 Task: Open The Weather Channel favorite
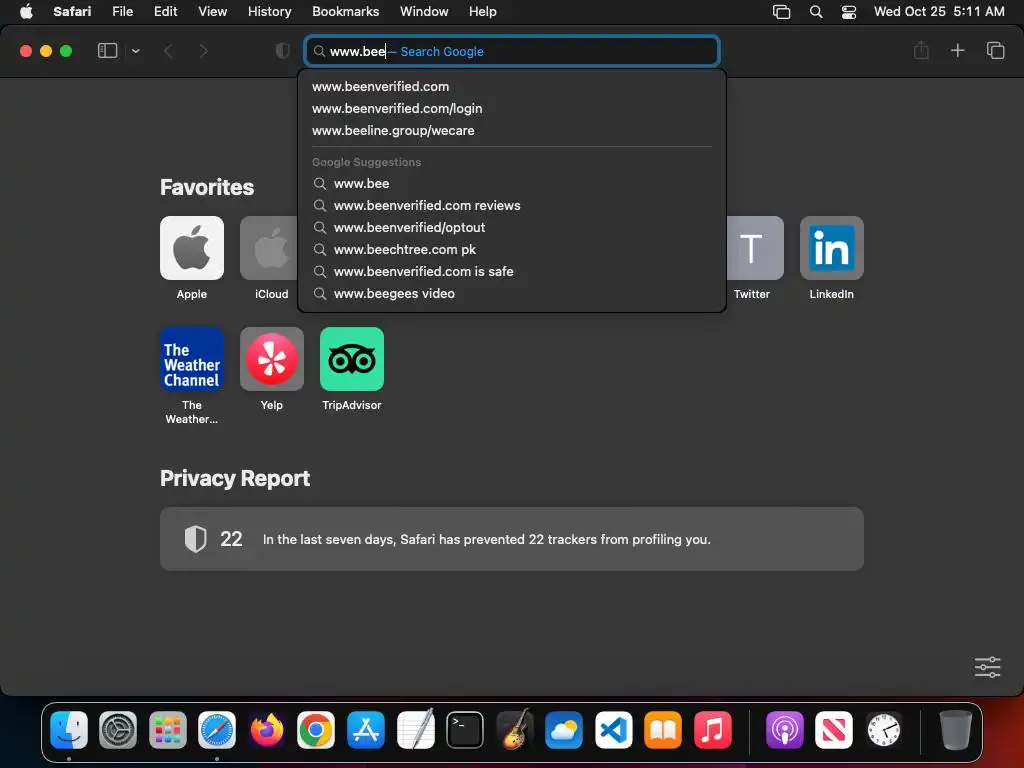point(192,359)
